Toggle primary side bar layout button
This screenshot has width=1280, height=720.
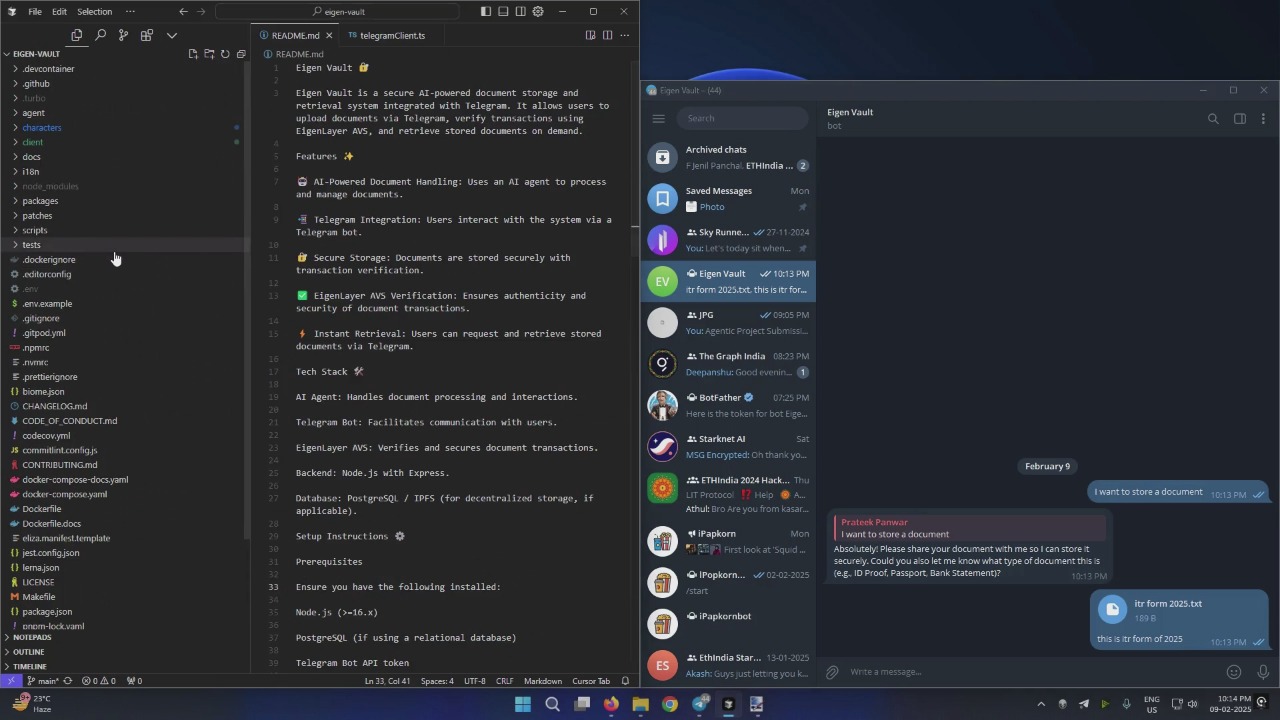click(486, 12)
